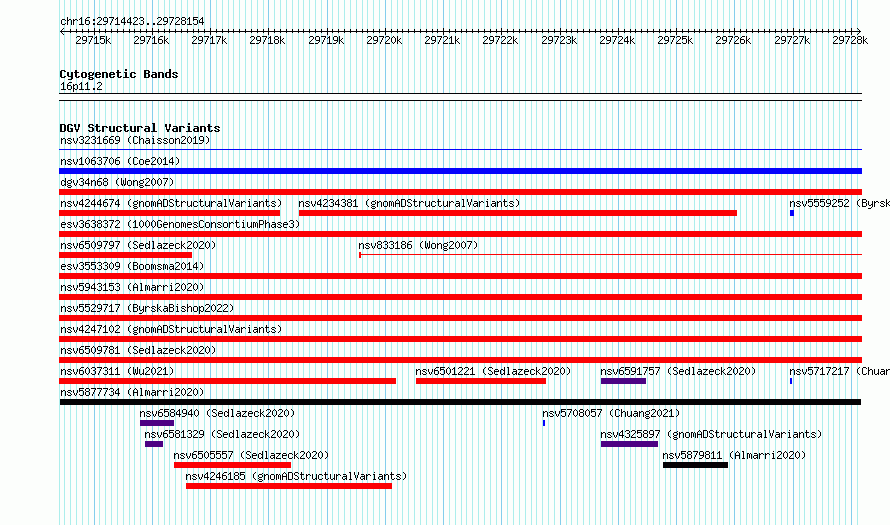Viewport: 890px width, 525px height.
Task: Click nsv833186 (Wong2007) label
Action: (418, 245)
